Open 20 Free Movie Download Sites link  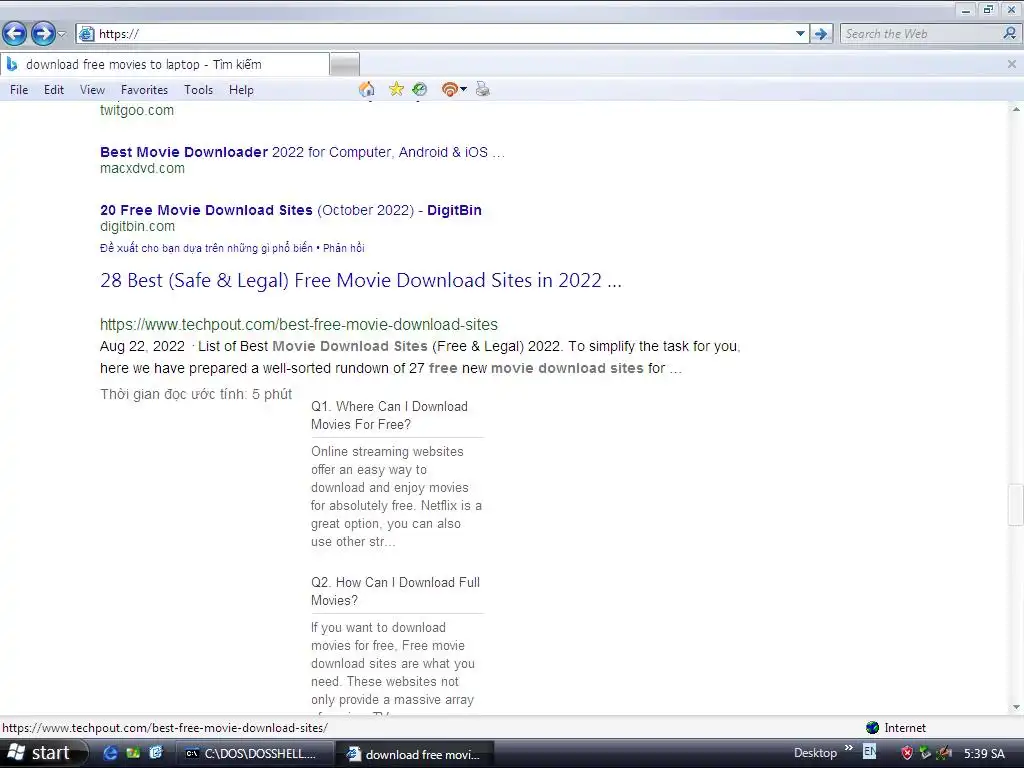(291, 210)
